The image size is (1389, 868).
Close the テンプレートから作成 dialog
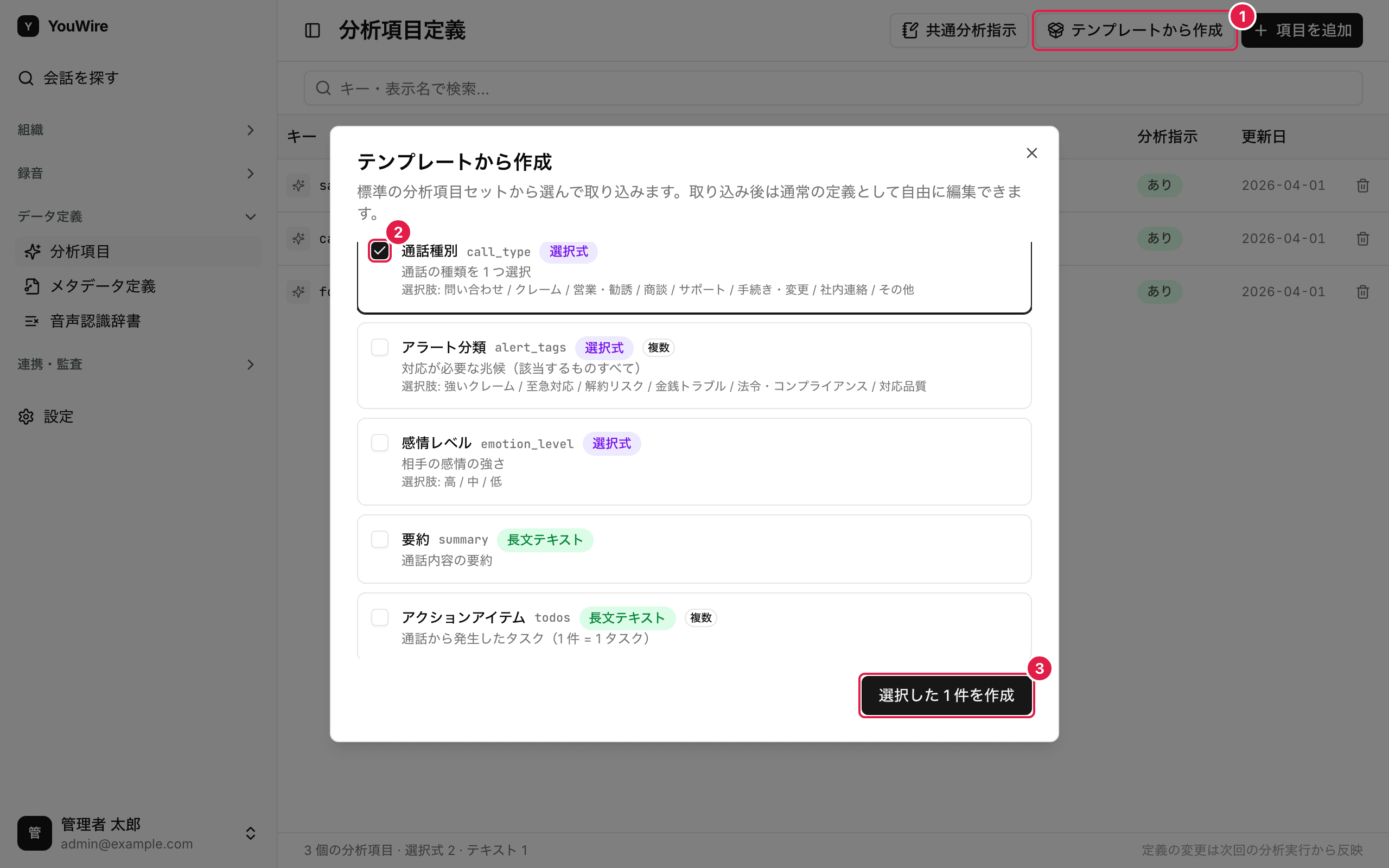tap(1031, 154)
